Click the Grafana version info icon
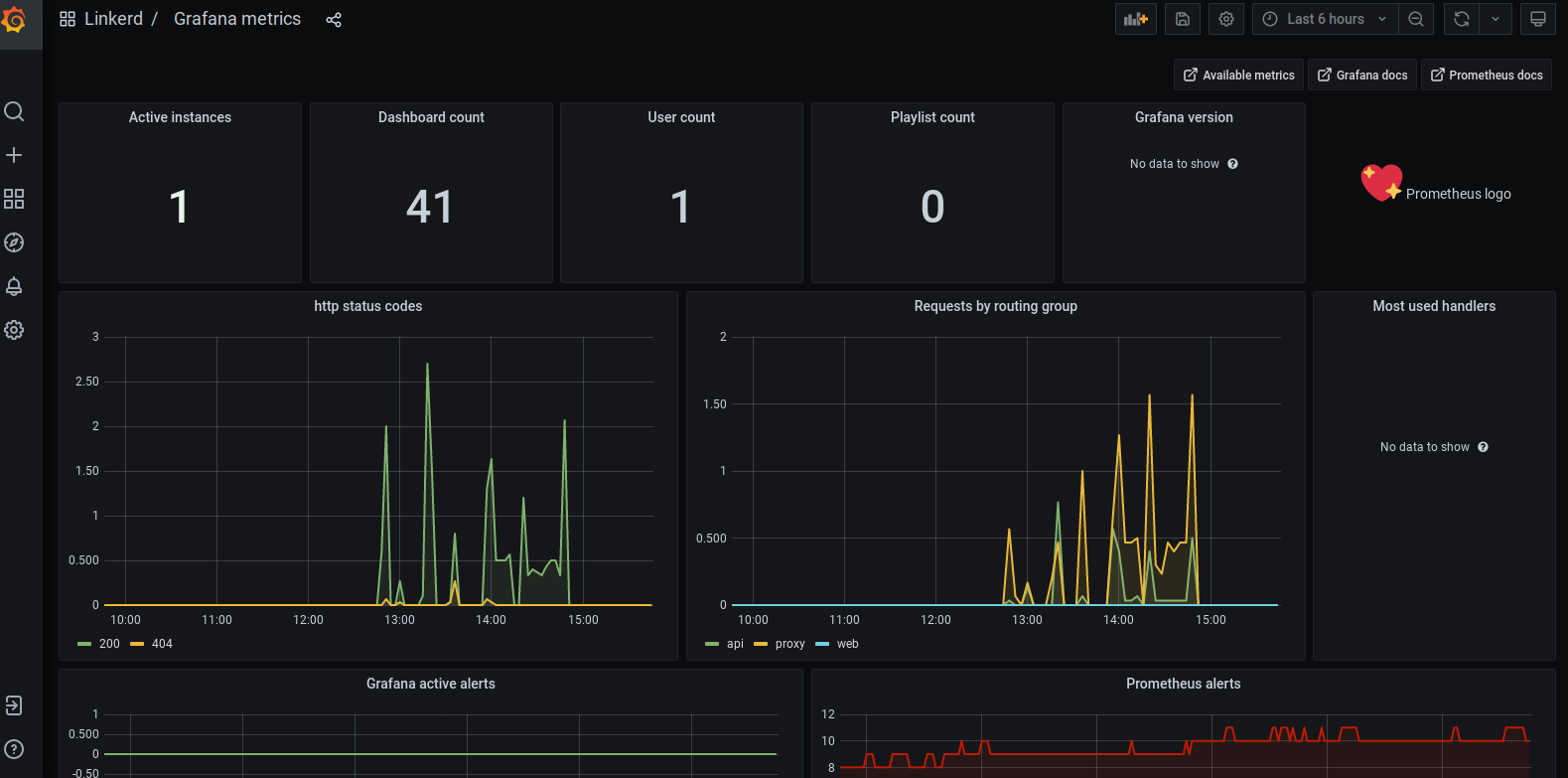This screenshot has height=778, width=1568. pyautogui.click(x=1232, y=164)
